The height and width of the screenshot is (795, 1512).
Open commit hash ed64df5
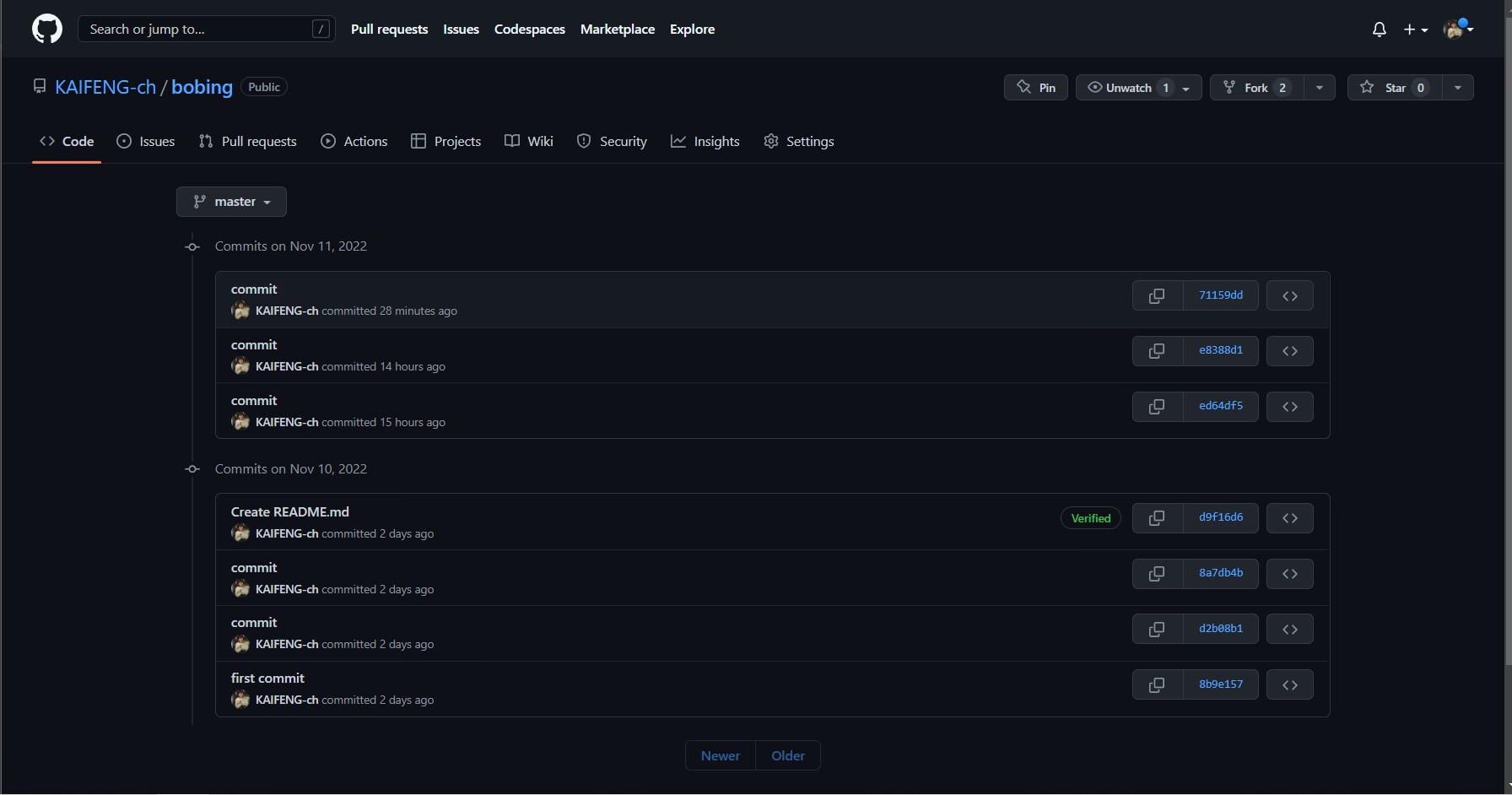[x=1221, y=407]
